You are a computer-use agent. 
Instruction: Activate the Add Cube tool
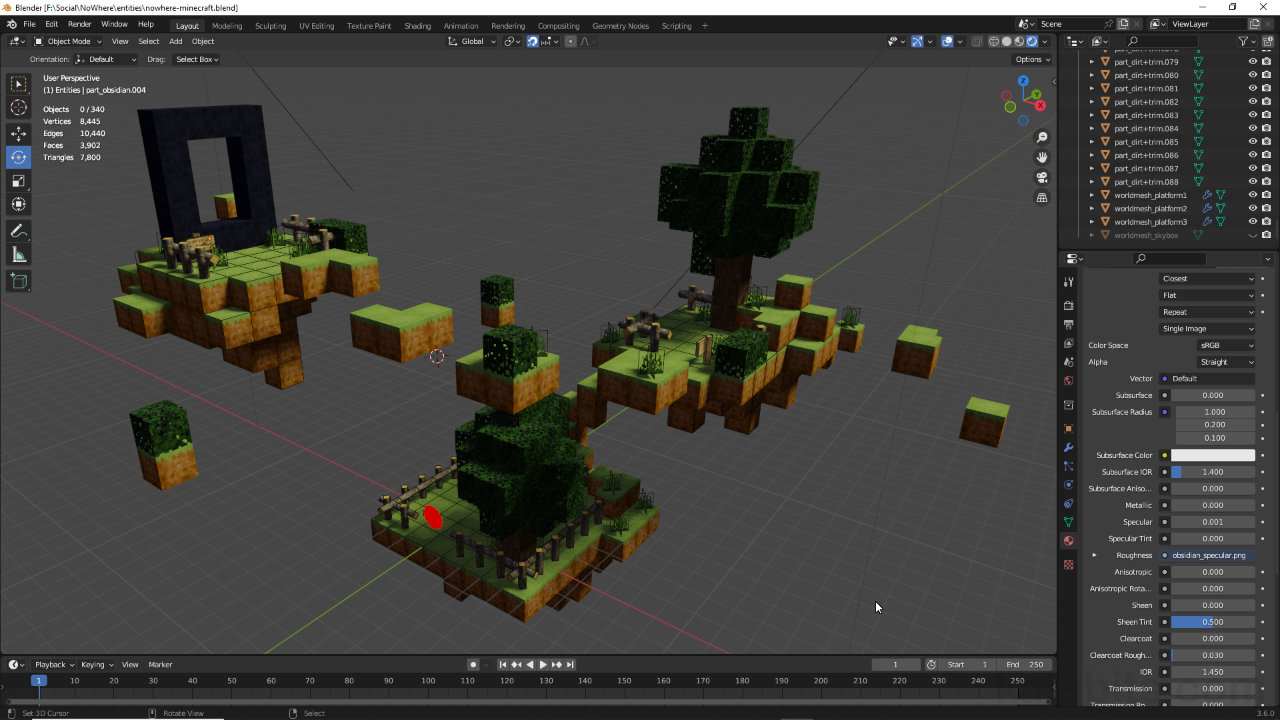(x=19, y=282)
